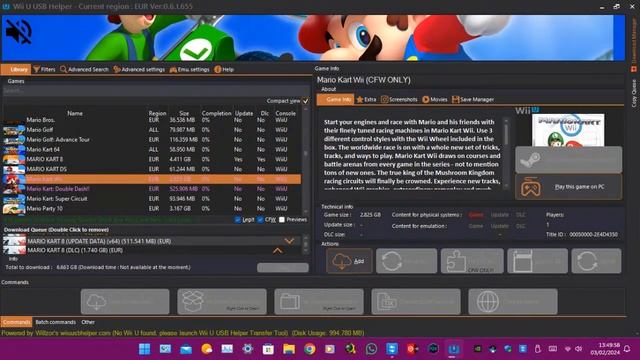Sort the games list by Completion column

216,113
